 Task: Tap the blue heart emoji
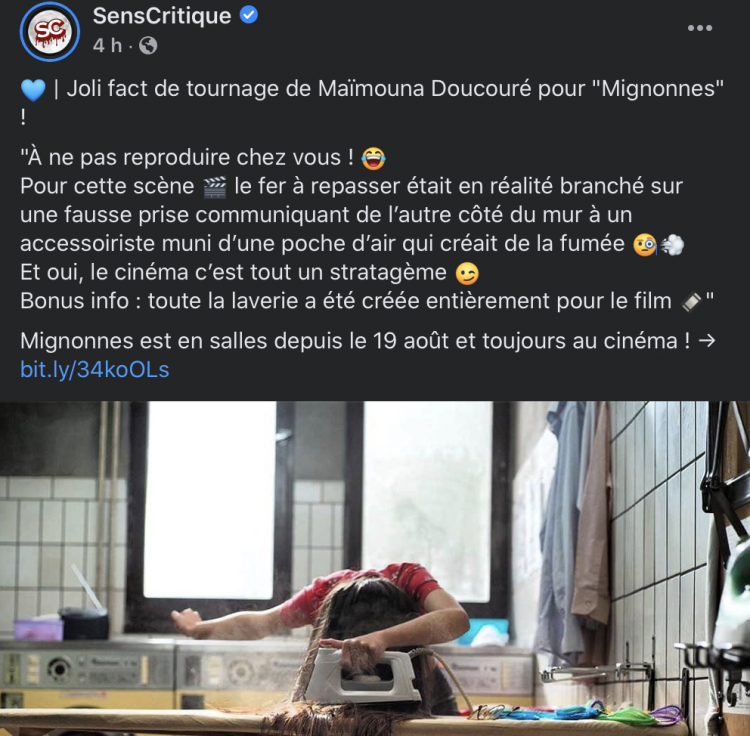click(33, 90)
